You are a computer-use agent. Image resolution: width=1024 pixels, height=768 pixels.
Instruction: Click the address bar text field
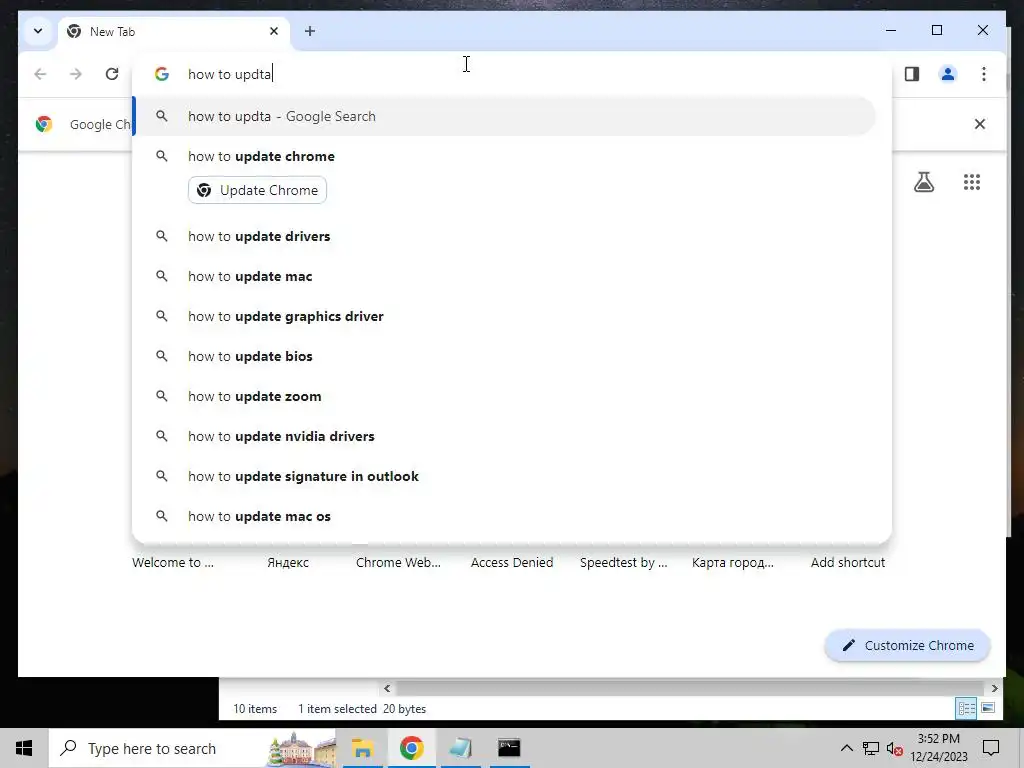(509, 74)
